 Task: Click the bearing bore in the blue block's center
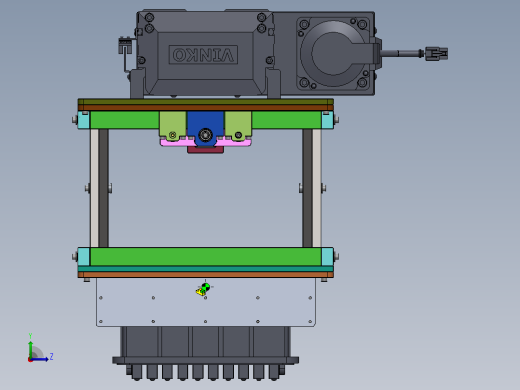click(x=205, y=135)
